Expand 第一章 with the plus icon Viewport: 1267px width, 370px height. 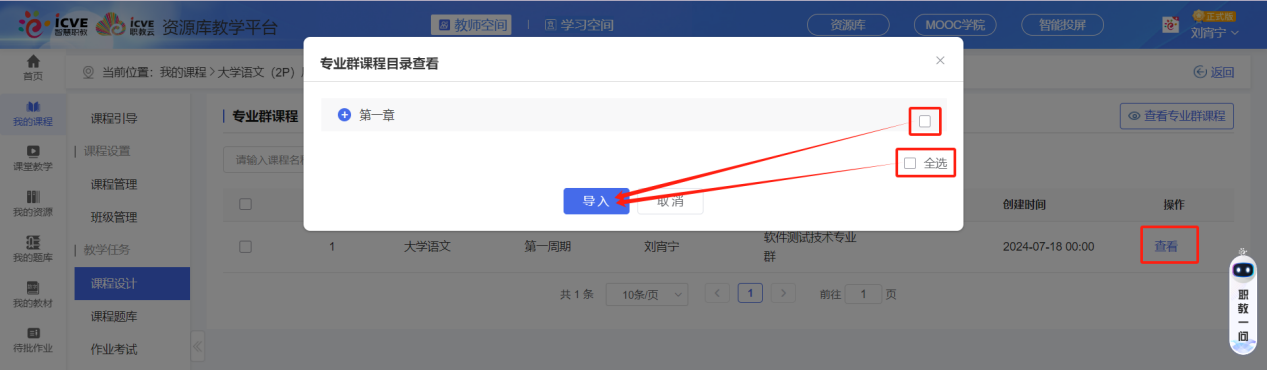point(344,115)
